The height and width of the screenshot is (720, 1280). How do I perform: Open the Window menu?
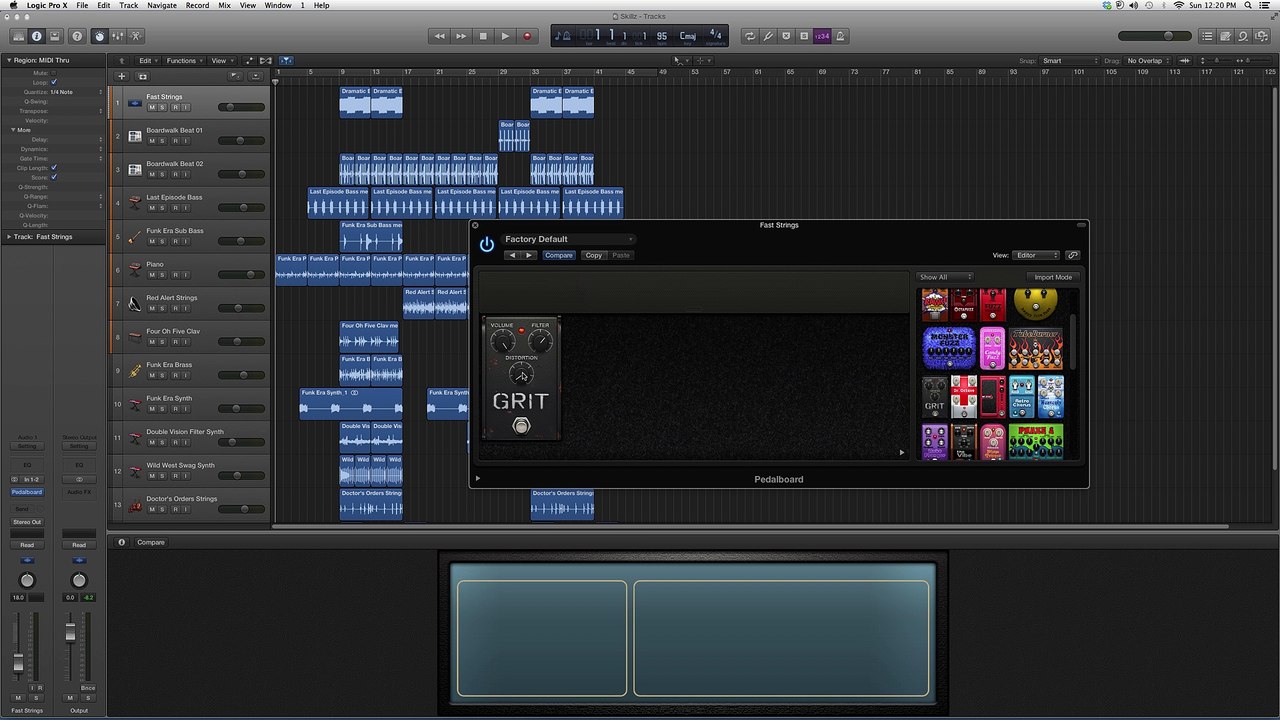point(278,5)
